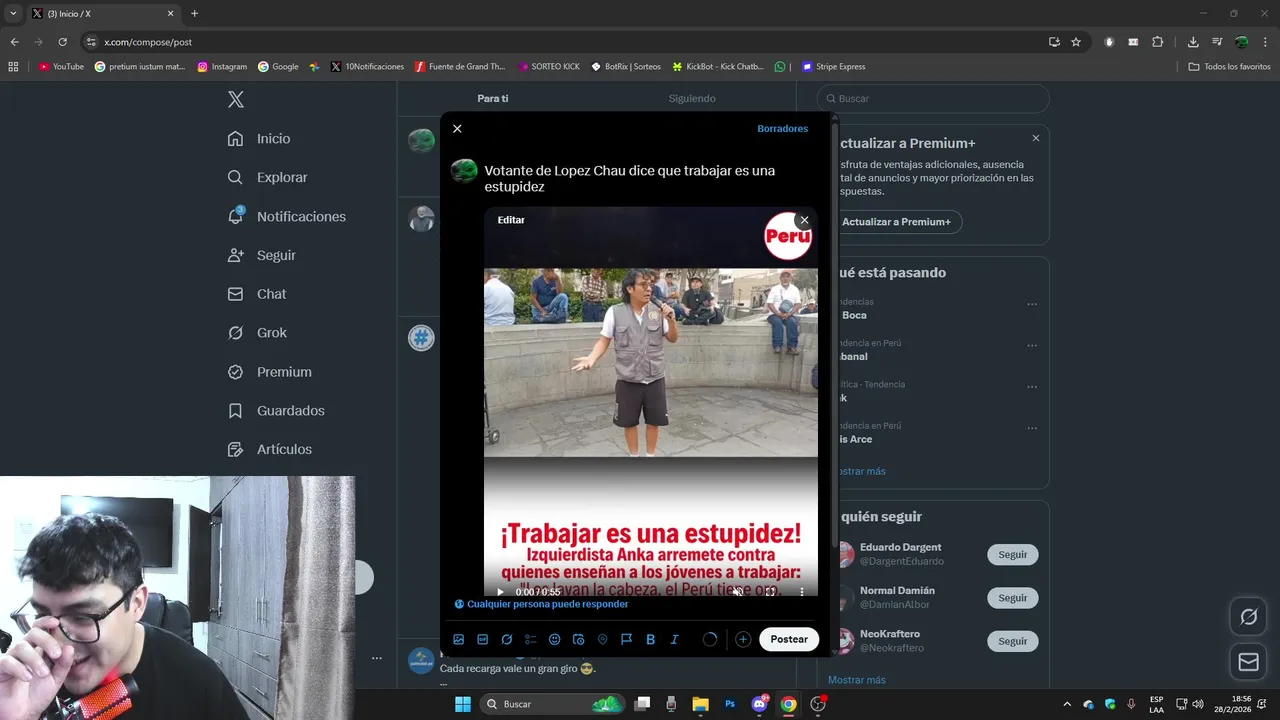This screenshot has width=1280, height=720.
Task: Unmute the attached video
Action: pos(736,592)
